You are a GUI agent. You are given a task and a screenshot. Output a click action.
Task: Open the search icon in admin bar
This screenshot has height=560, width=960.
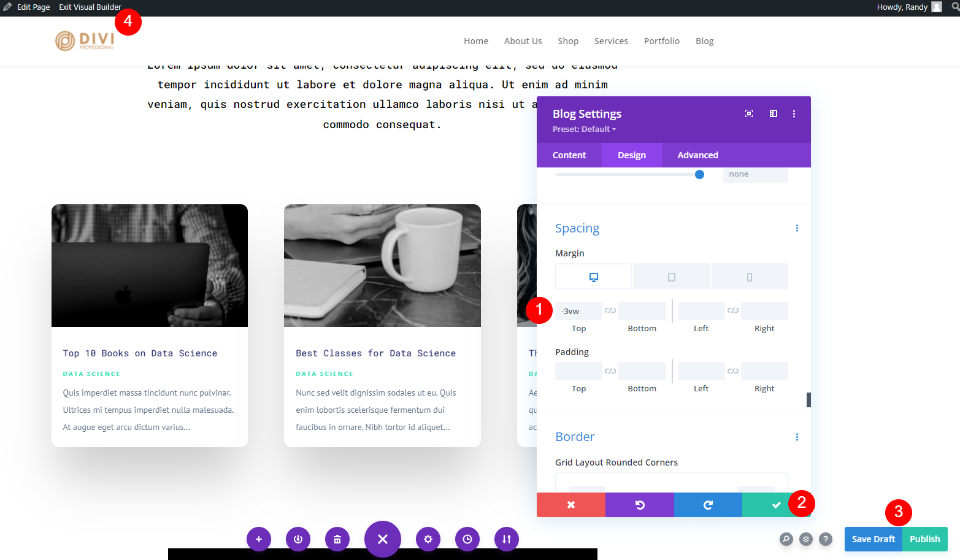point(956,7)
